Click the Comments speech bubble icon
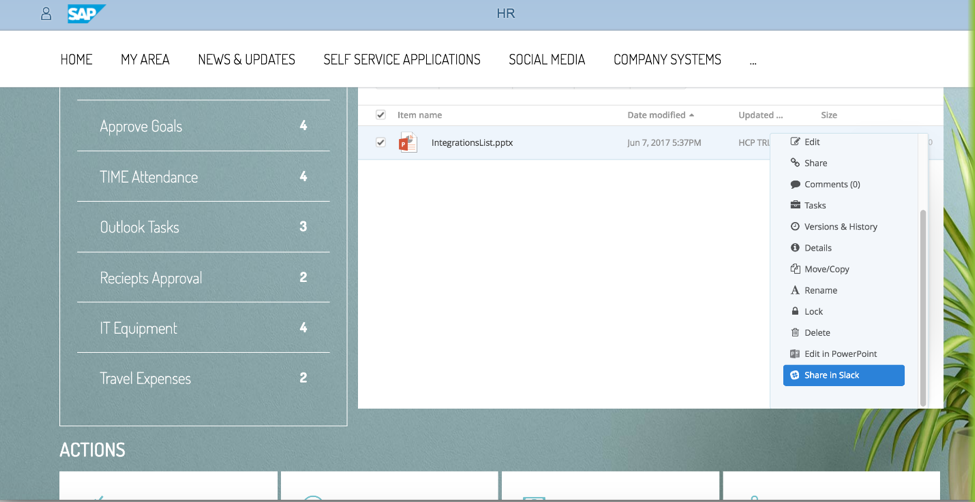Image resolution: width=975 pixels, height=502 pixels. (x=795, y=184)
